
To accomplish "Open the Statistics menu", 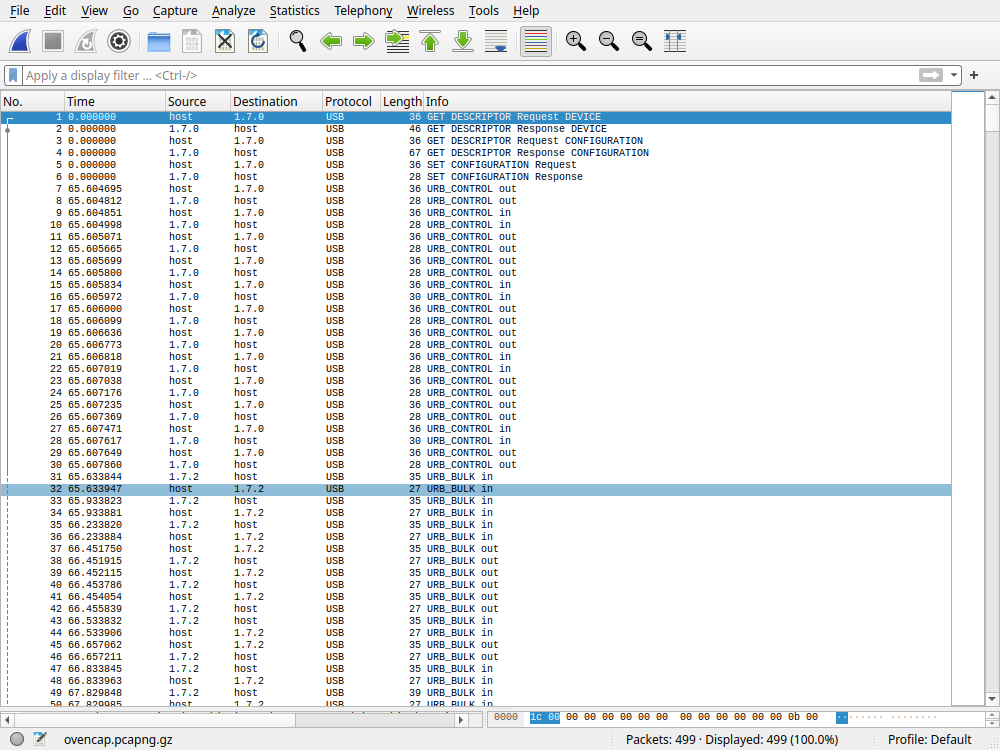I will click(x=294, y=11).
